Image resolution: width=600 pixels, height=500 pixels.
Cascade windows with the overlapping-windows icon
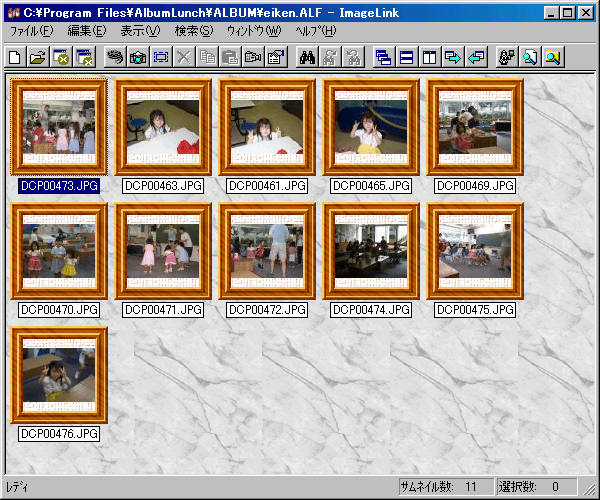pyautogui.click(x=384, y=58)
